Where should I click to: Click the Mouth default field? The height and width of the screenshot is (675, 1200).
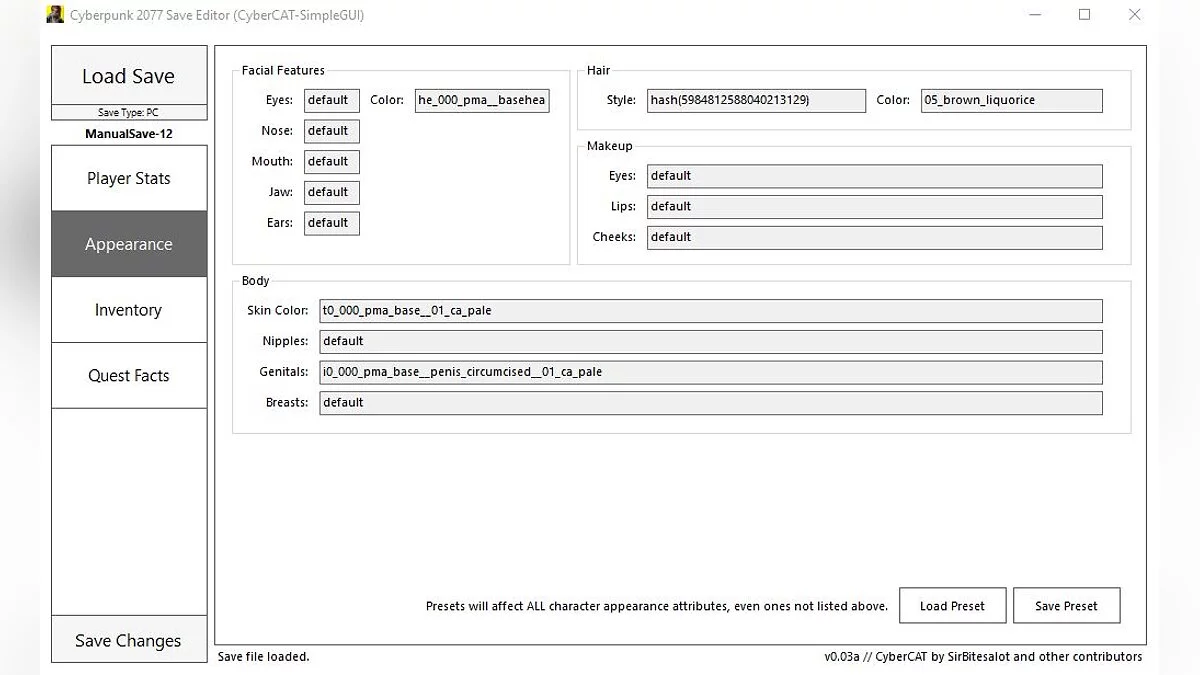click(331, 162)
